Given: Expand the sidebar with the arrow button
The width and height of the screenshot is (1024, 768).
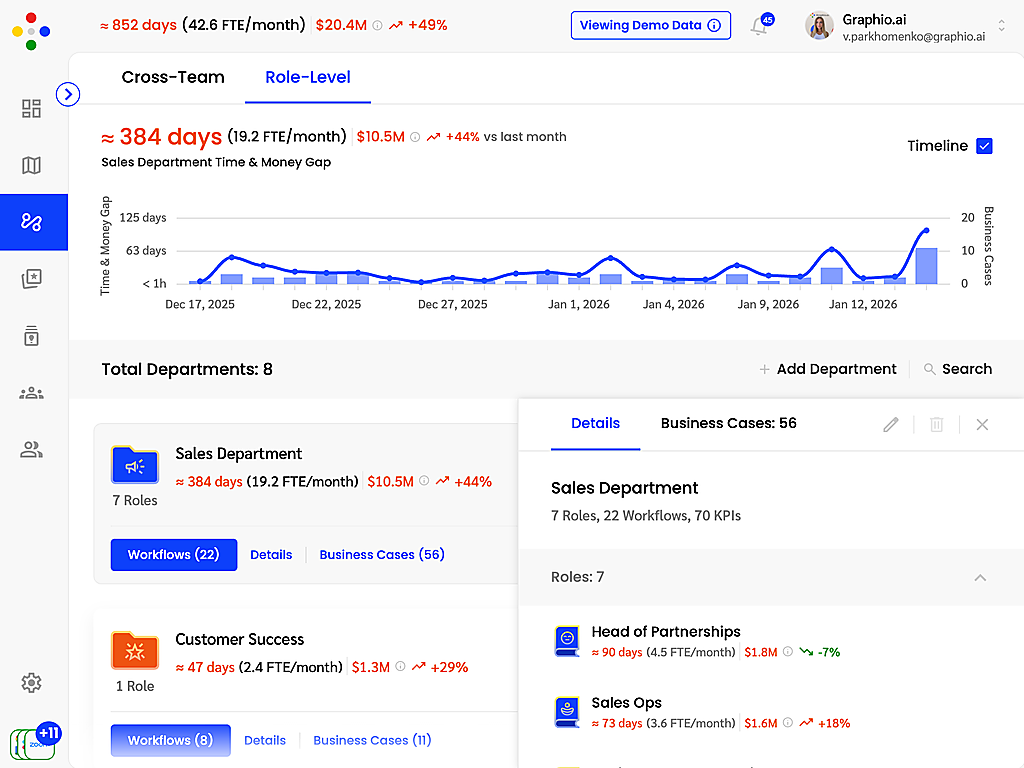Looking at the screenshot, I should pos(68,94).
